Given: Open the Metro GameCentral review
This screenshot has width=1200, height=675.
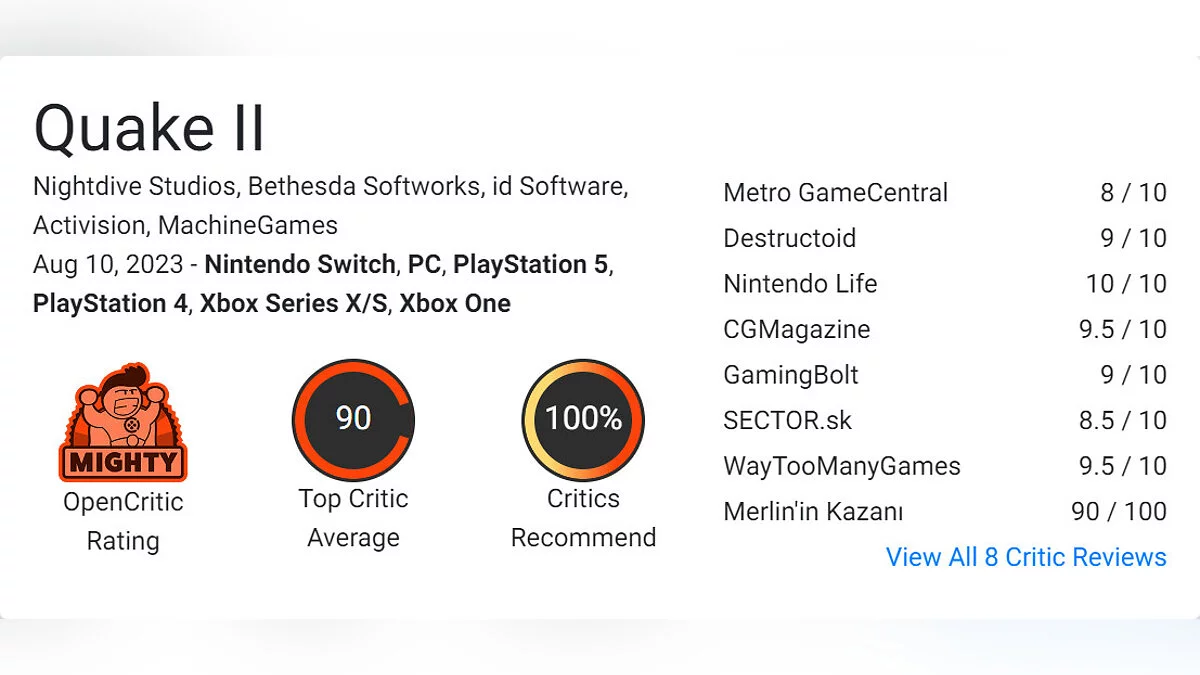Looking at the screenshot, I should tap(835, 192).
